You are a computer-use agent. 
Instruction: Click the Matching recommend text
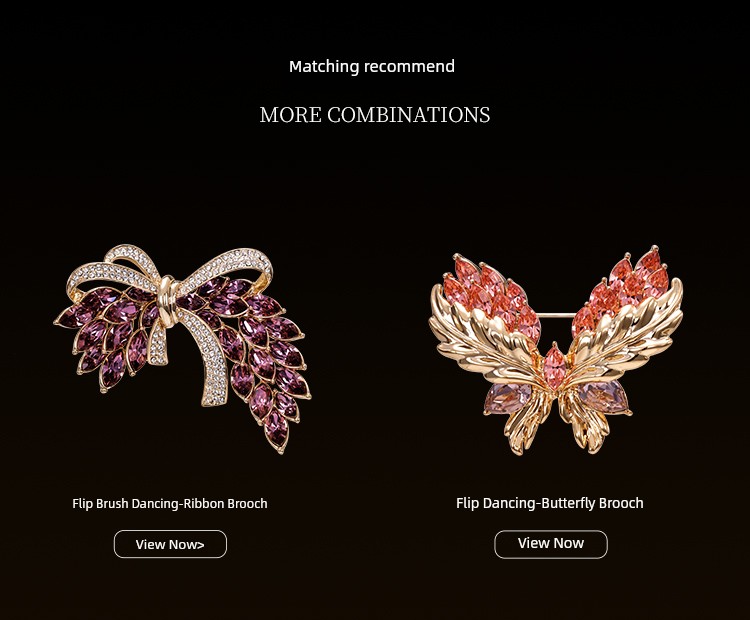372,66
